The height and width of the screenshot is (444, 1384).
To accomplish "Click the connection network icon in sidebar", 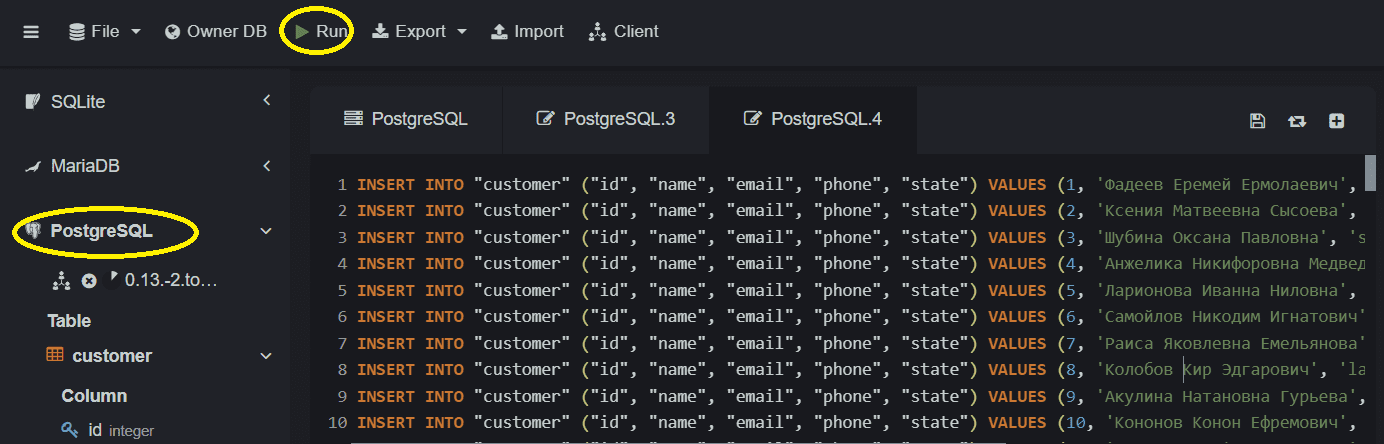I will [59, 281].
